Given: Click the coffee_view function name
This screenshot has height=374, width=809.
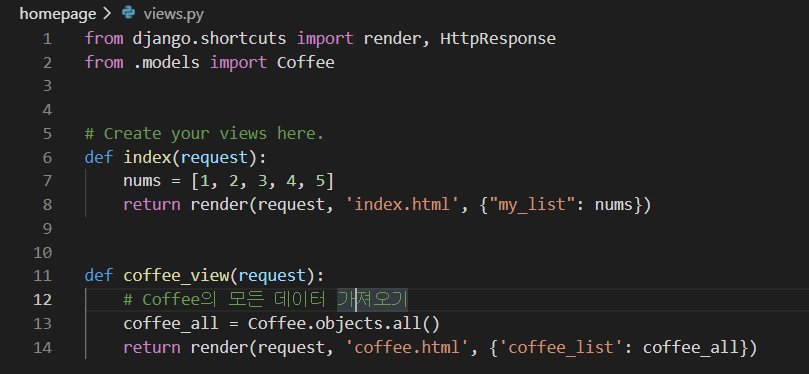Looking at the screenshot, I should point(176,276).
